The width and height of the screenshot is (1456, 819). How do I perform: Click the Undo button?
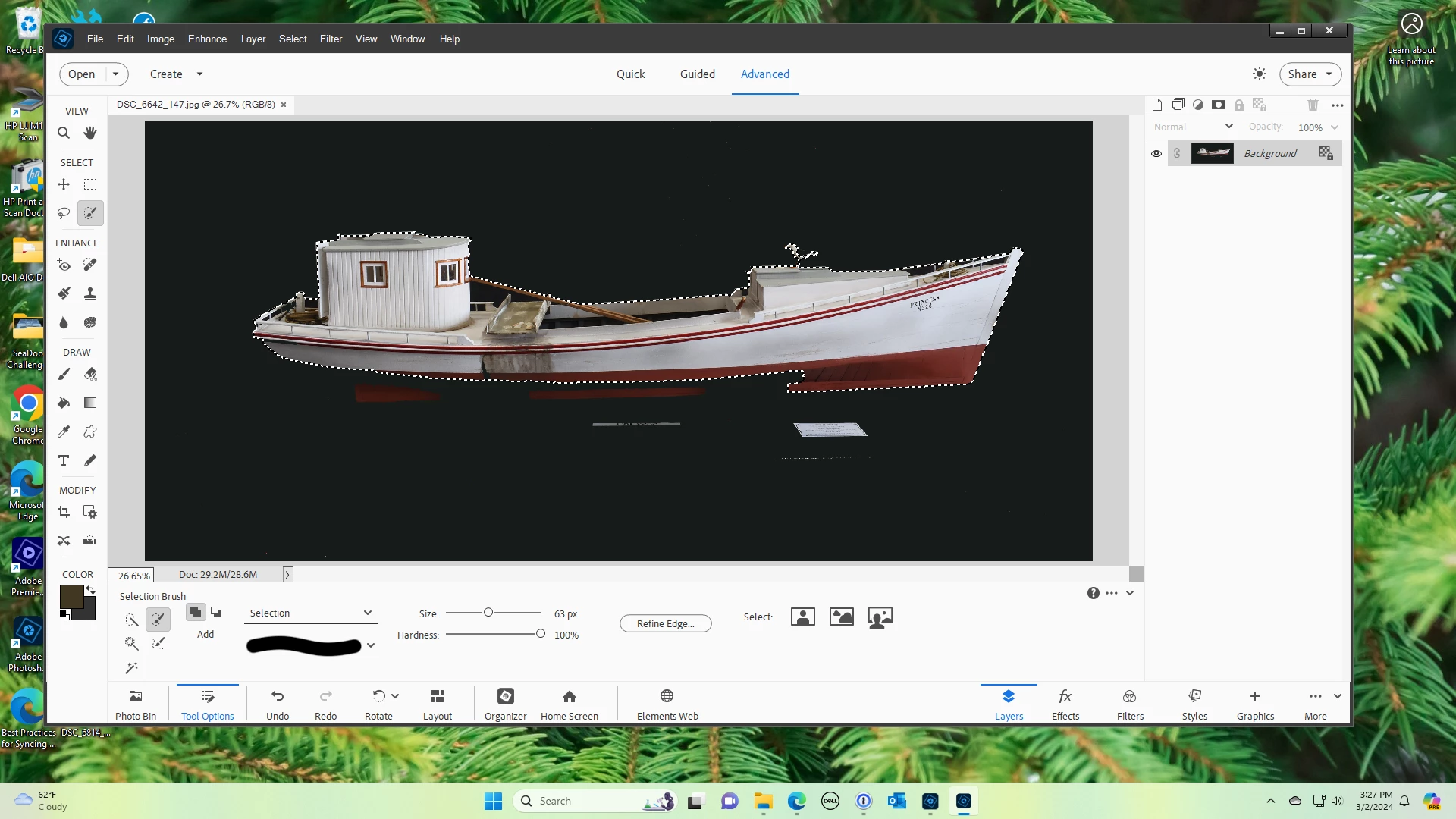coord(278,704)
